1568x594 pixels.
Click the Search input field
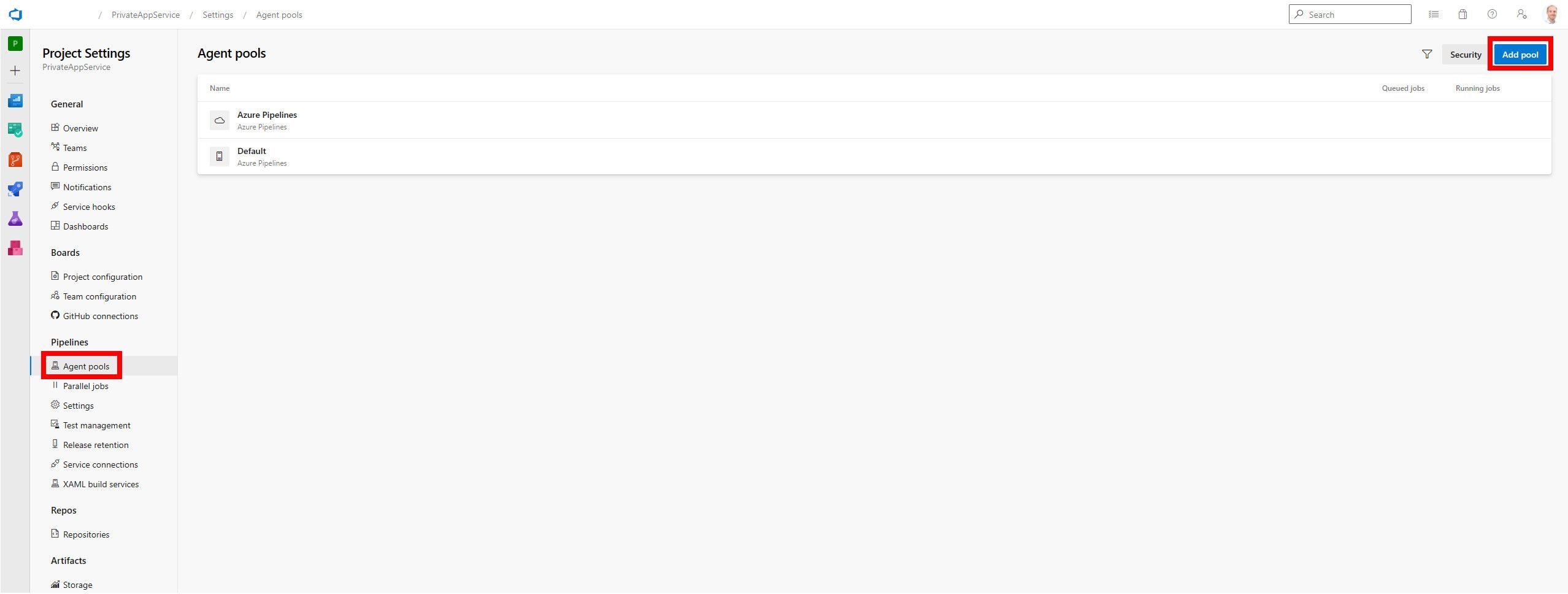[1350, 14]
